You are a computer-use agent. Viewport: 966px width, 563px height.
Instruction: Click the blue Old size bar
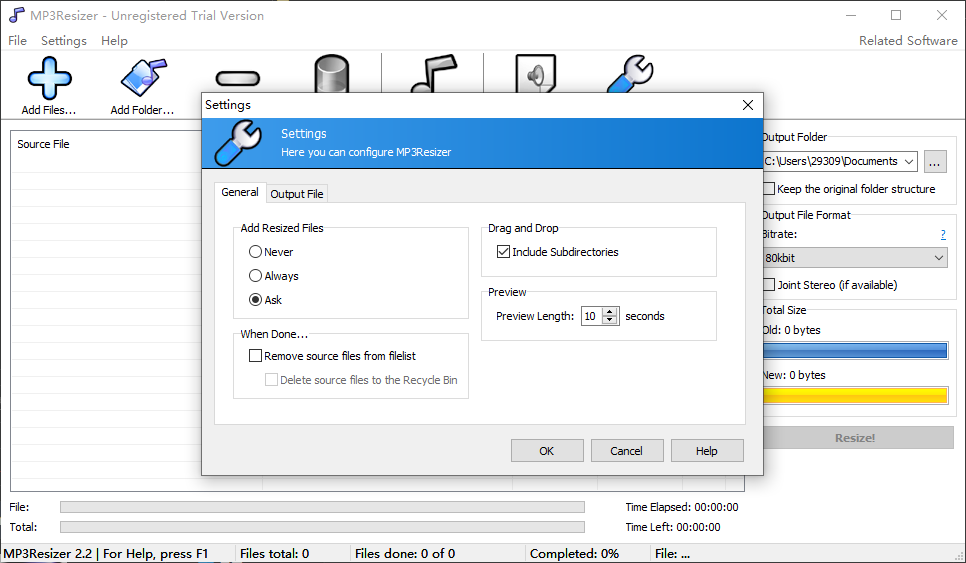(855, 350)
